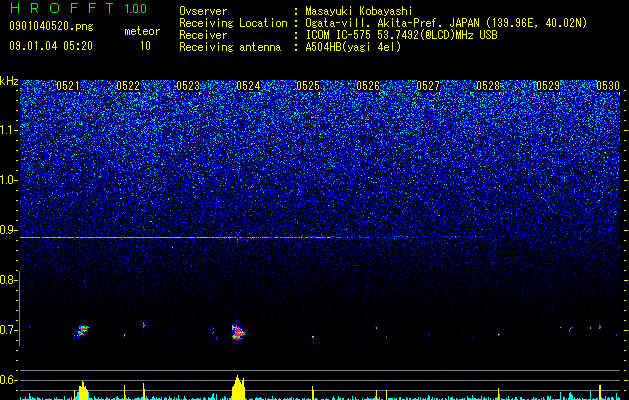Click the 0530 time marker label
This screenshot has height=400, width=629.
[x=608, y=86]
